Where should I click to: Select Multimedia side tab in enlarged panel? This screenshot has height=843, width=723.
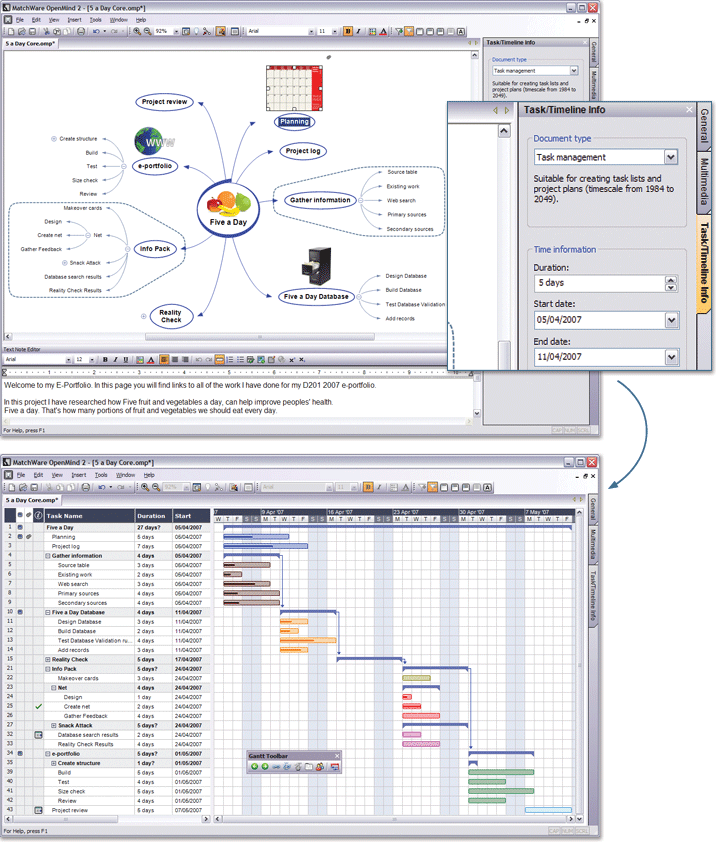(x=704, y=182)
